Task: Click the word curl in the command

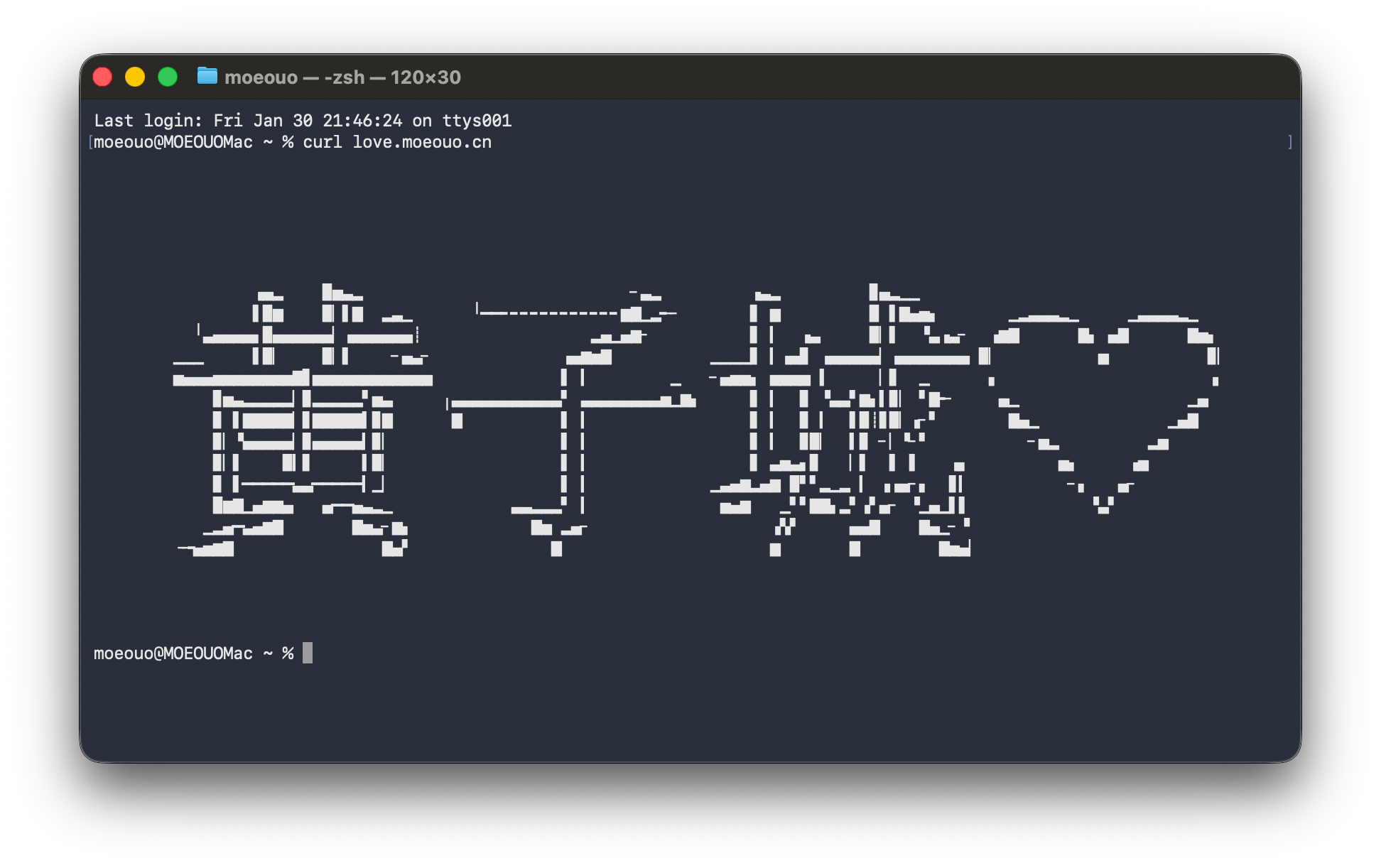Action: tap(322, 142)
